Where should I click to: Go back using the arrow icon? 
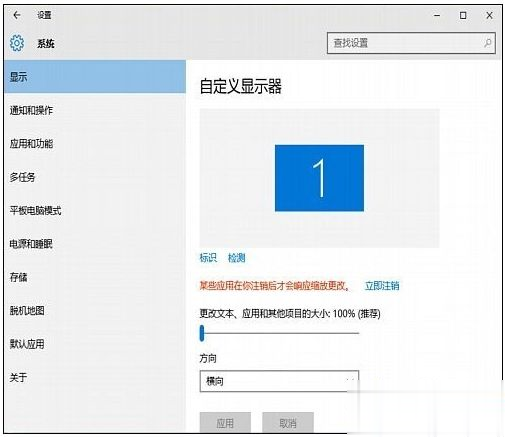(17, 15)
